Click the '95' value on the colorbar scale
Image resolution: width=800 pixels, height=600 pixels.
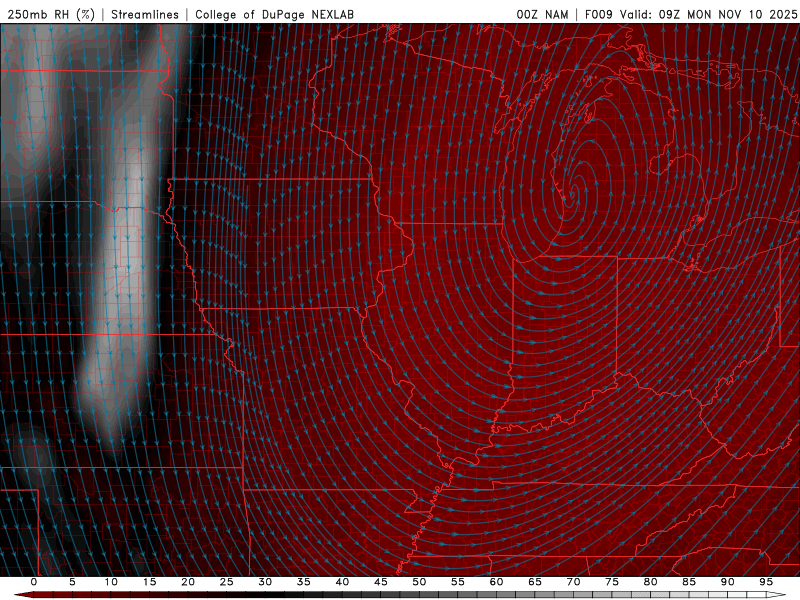[766, 582]
